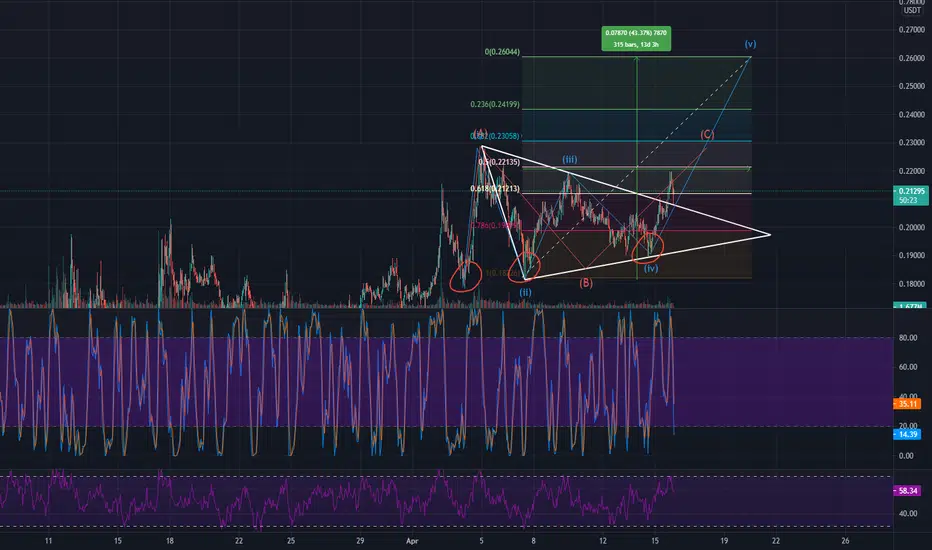This screenshot has width=932, height=550.
Task: Click the blue stochastic value 14.39
Action: coord(907,435)
